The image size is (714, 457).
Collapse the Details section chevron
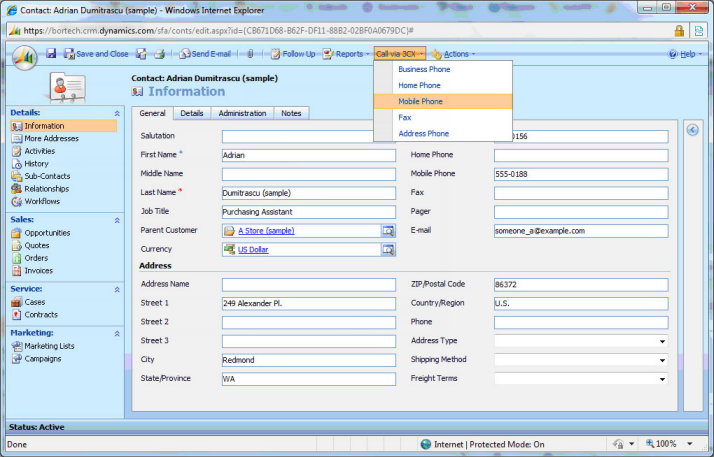click(x=117, y=113)
